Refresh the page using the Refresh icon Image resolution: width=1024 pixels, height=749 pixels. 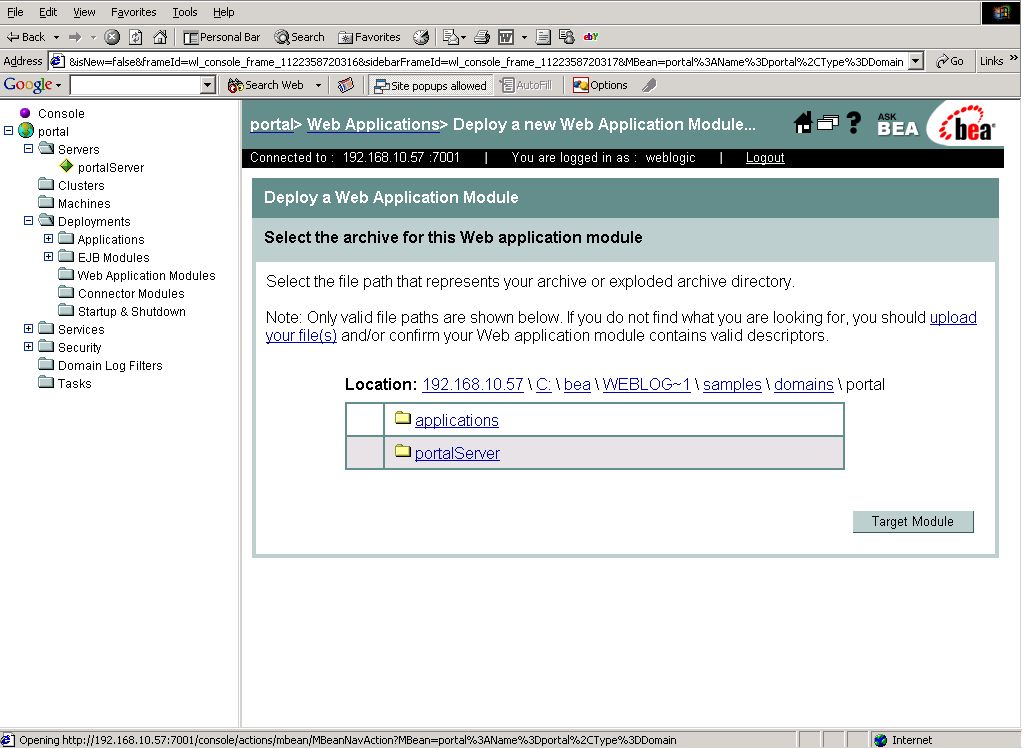(x=136, y=37)
